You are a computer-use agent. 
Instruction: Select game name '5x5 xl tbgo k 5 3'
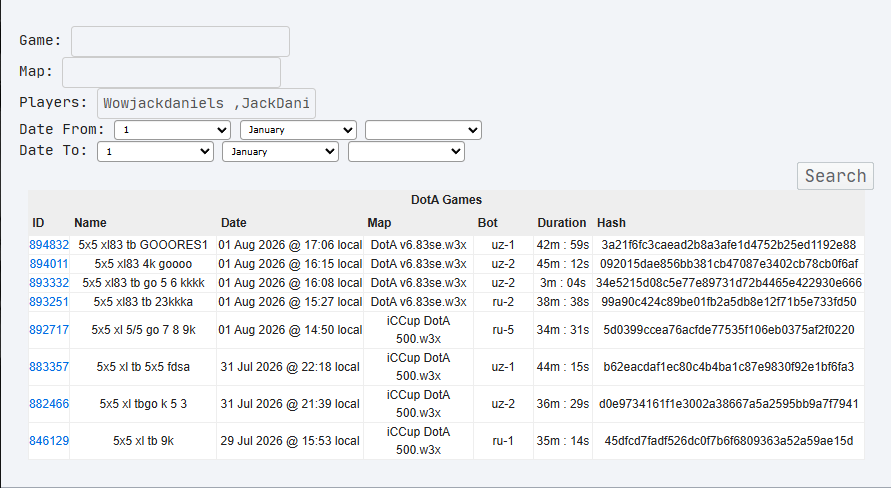(143, 404)
